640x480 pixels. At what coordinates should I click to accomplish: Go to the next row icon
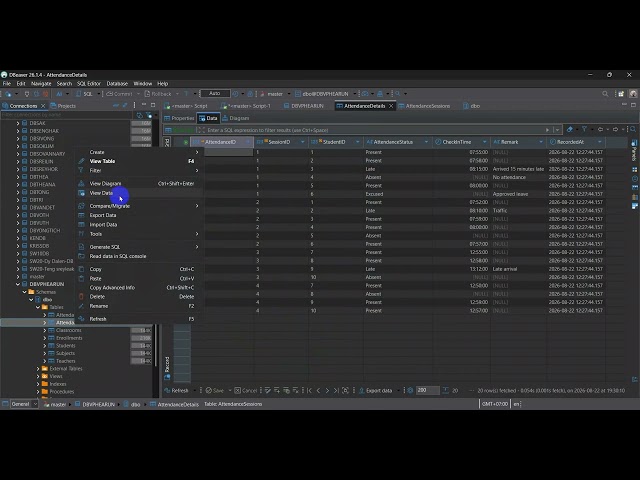tap(327, 391)
